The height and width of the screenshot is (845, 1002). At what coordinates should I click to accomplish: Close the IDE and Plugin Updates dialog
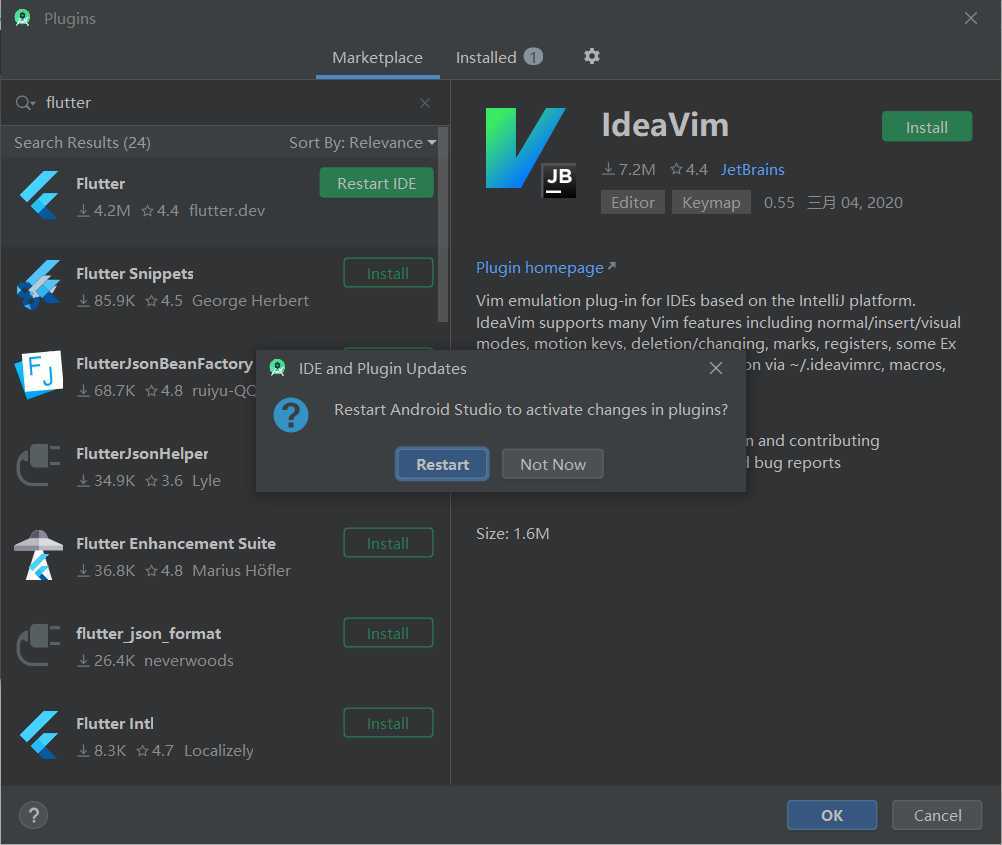click(716, 368)
